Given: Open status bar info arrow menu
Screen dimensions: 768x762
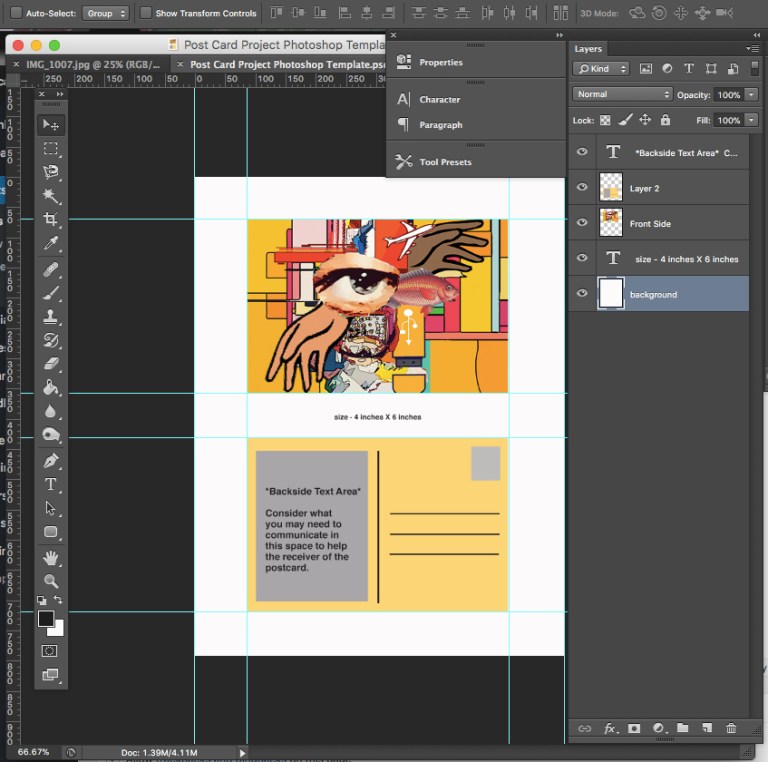Looking at the screenshot, I should (242, 753).
